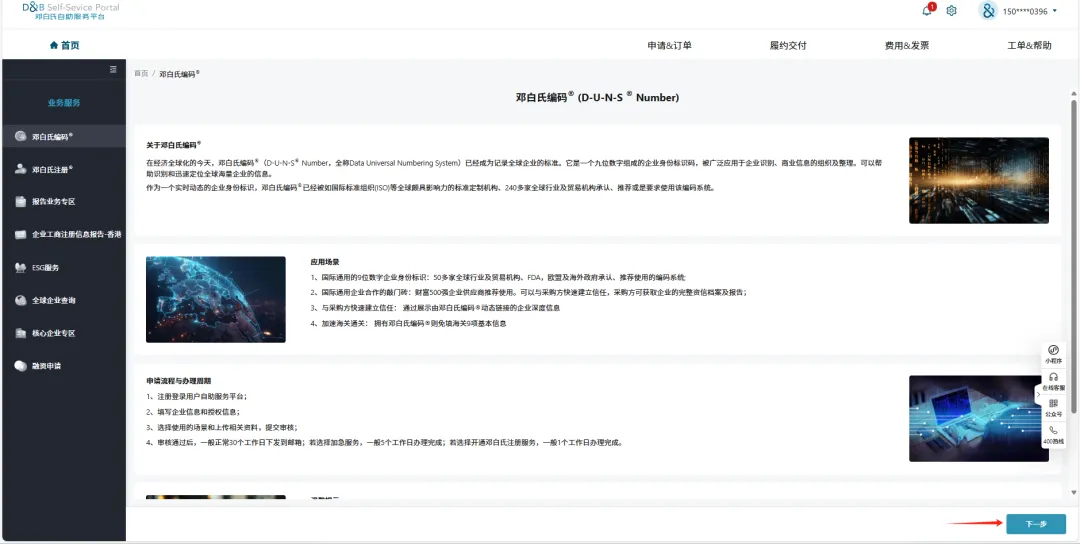Viewport: 1080px width, 544px height.
Task: Collapse the floating side toolbar arrow
Action: 1038,394
